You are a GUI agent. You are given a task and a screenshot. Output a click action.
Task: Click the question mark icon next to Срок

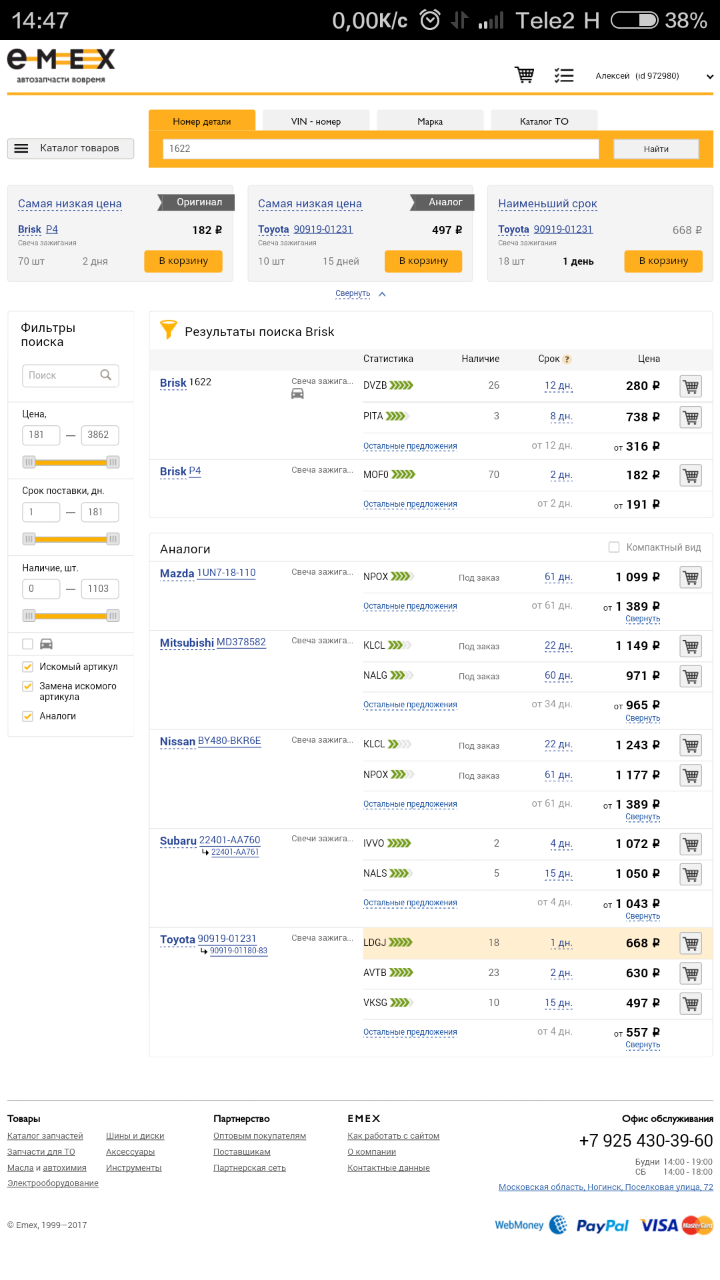[567, 359]
